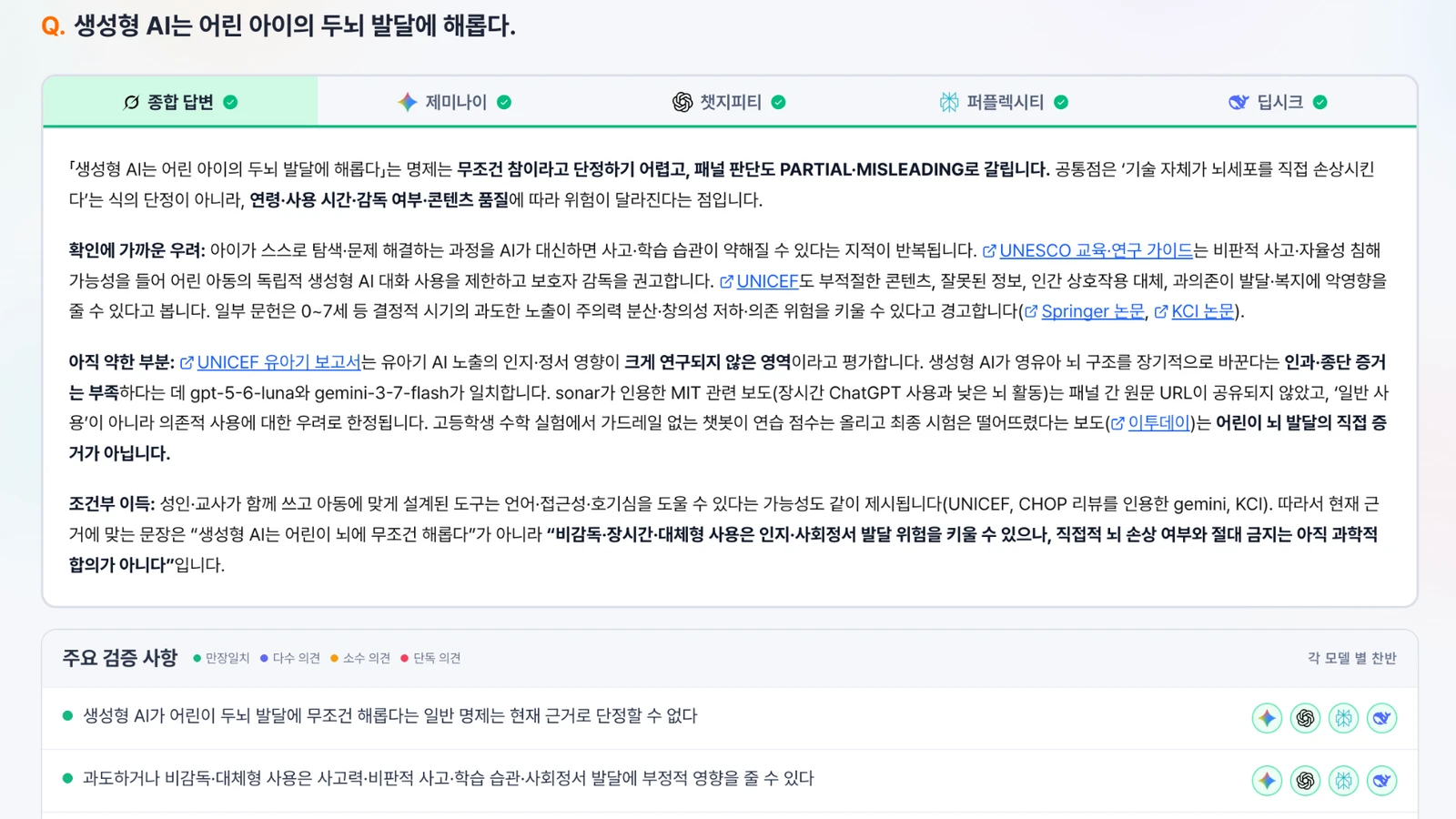Image resolution: width=1456 pixels, height=819 pixels.
Task: Switch to the 종합 답변 tab
Action: [x=180, y=102]
